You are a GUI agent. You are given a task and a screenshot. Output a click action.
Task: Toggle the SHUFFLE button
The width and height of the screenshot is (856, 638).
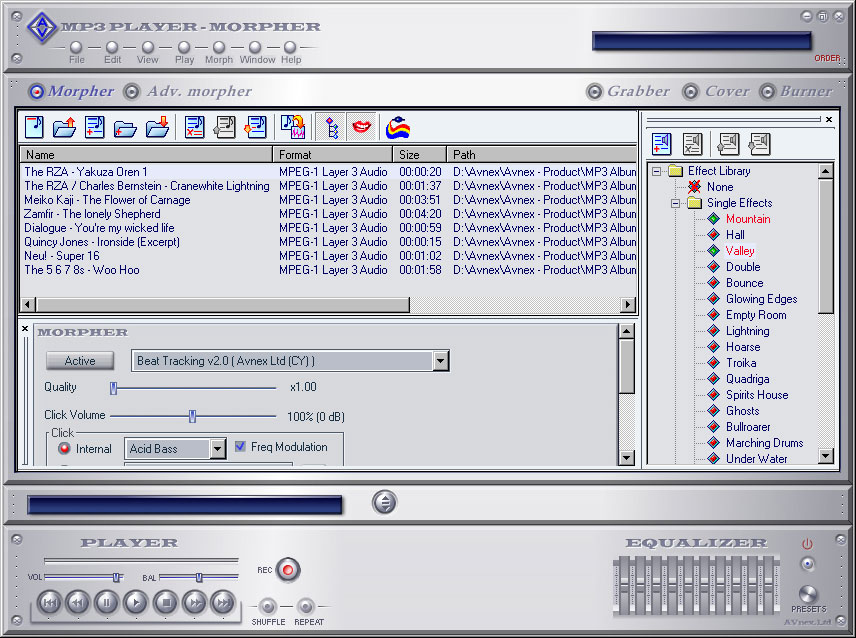268,606
